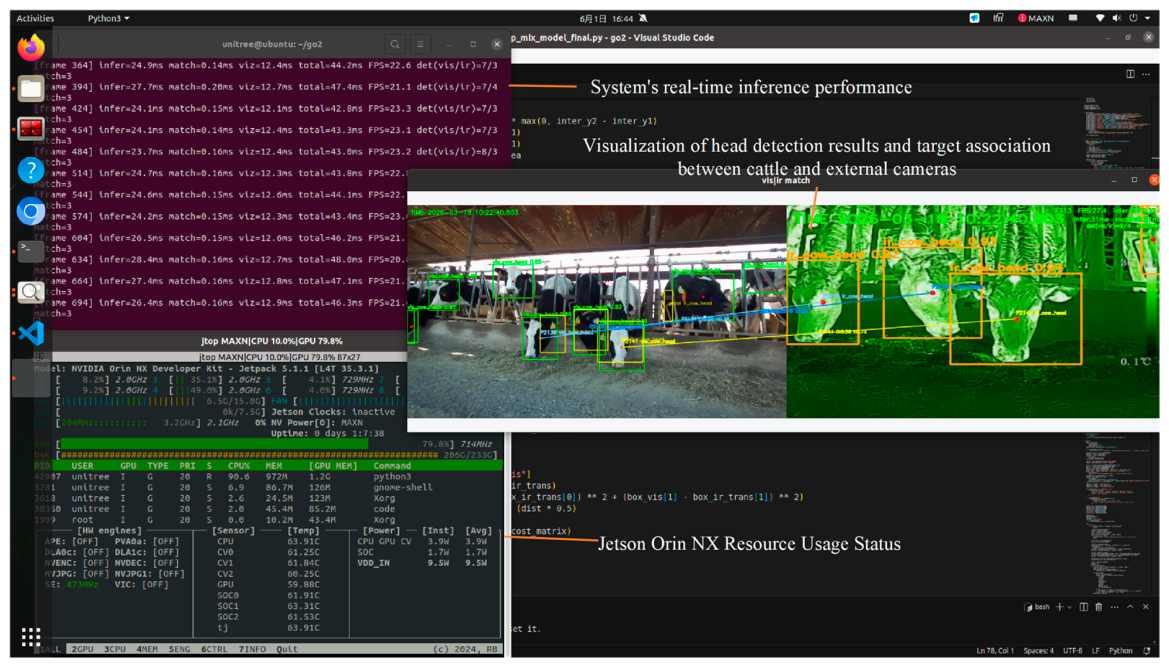Click the terminal search magnifier icon
1169x667 pixels.
click(395, 45)
